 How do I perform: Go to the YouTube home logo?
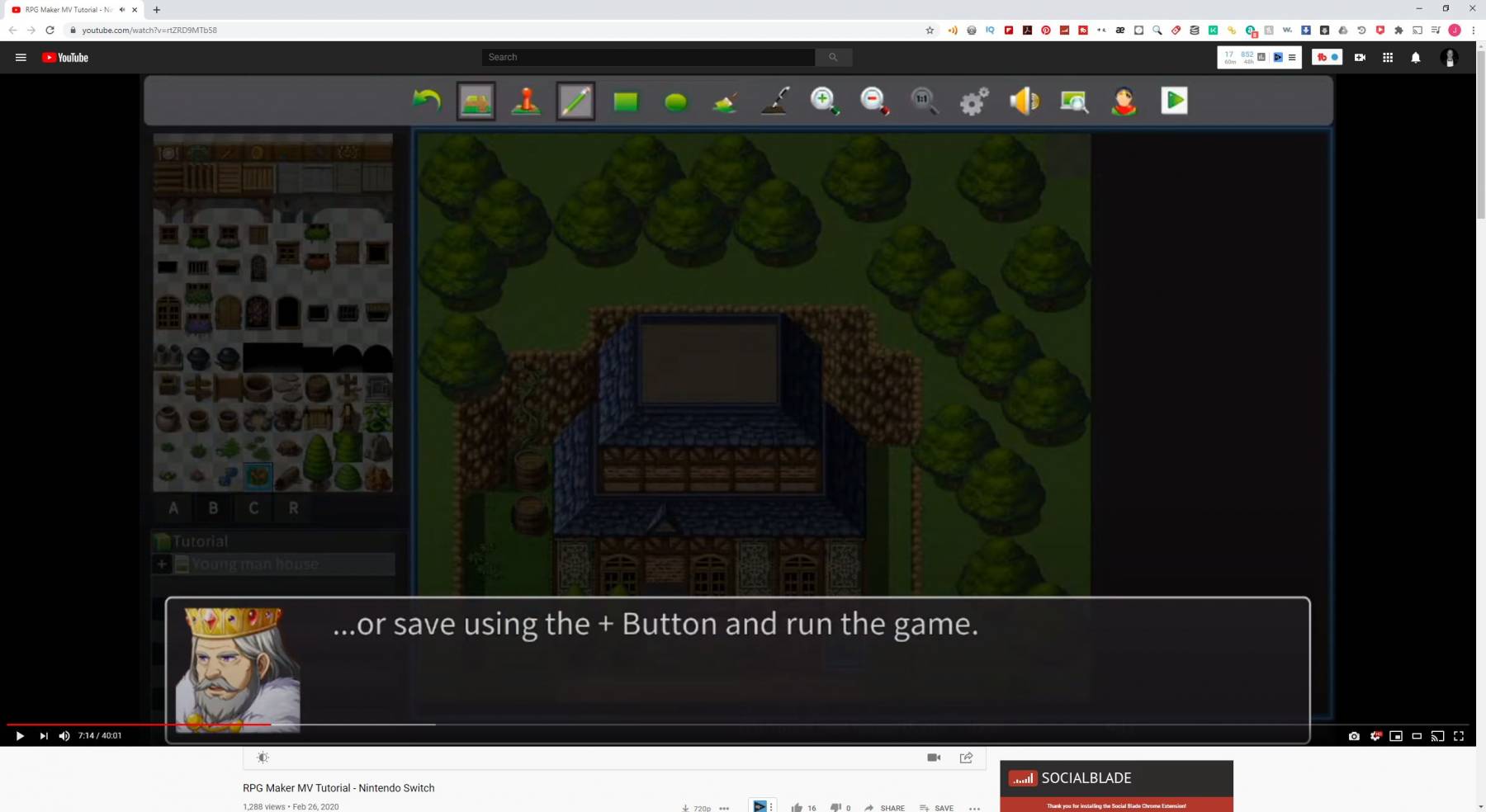[x=65, y=58]
